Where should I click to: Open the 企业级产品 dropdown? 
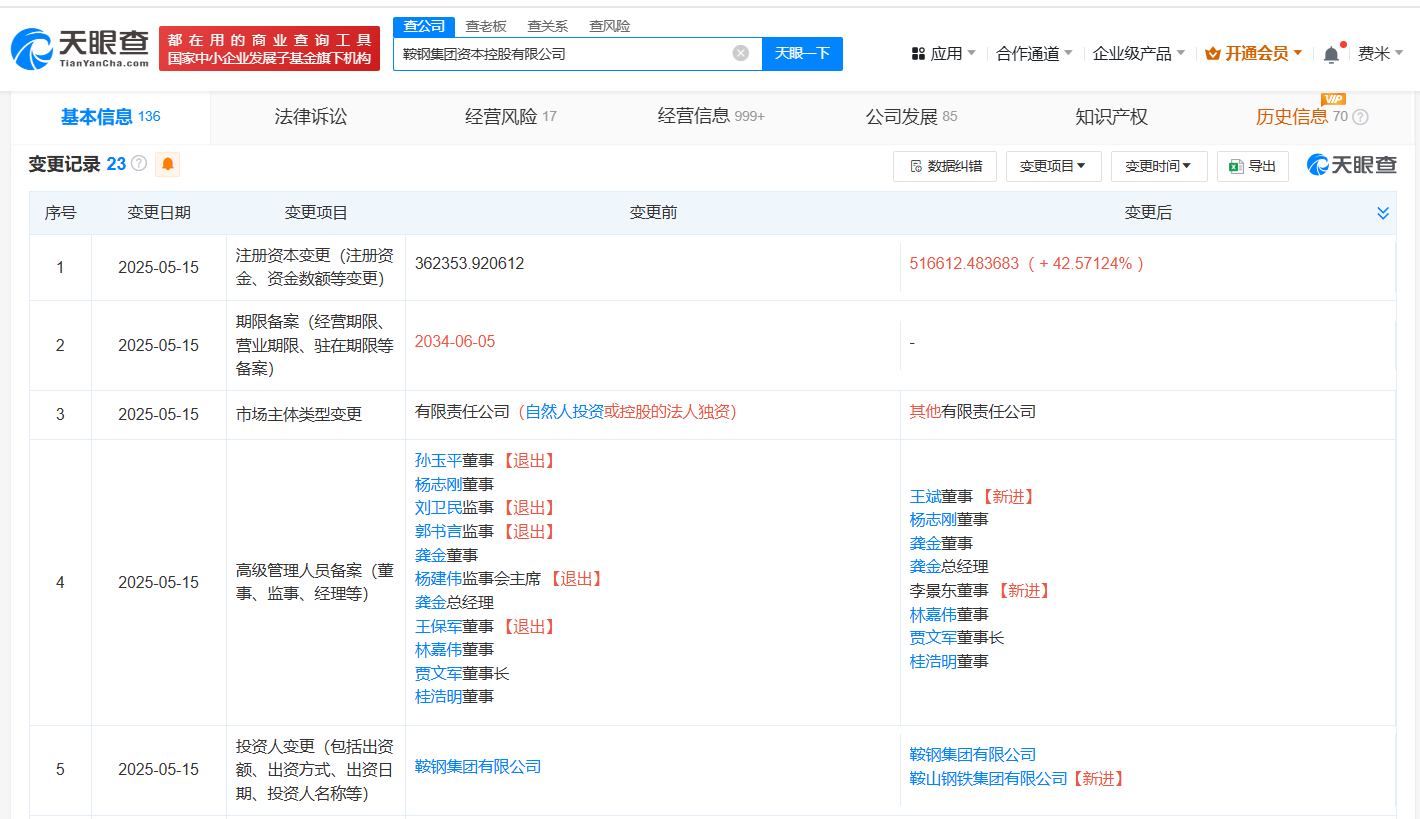click(x=1139, y=53)
